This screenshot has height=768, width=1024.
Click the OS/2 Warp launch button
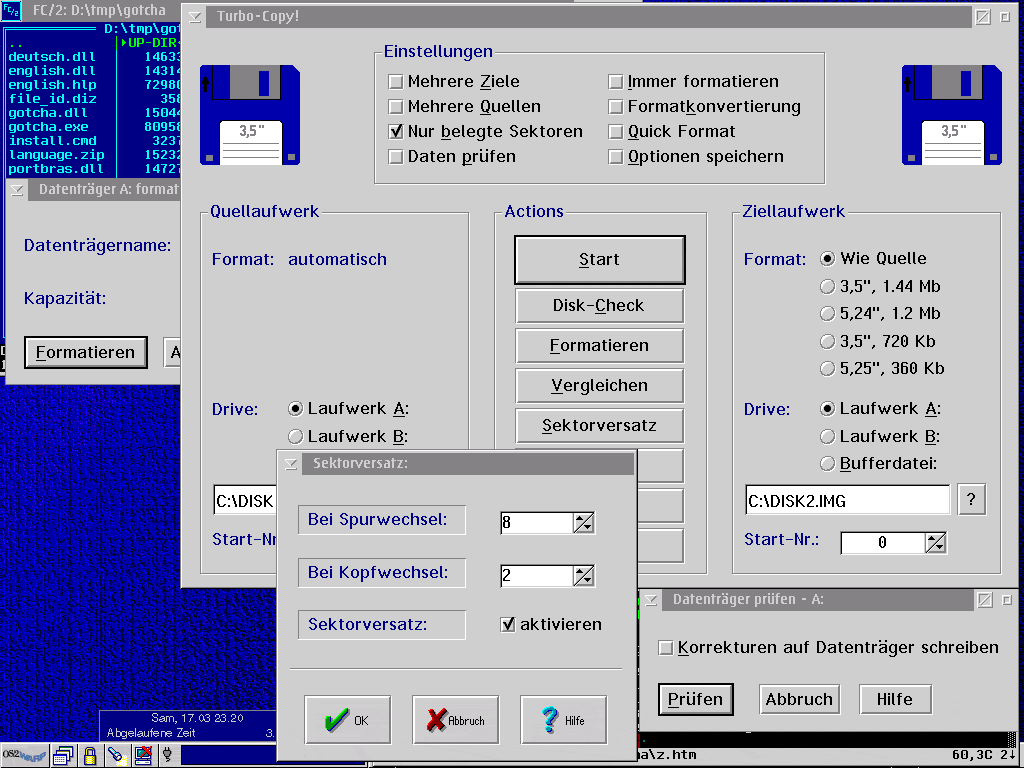click(24, 754)
